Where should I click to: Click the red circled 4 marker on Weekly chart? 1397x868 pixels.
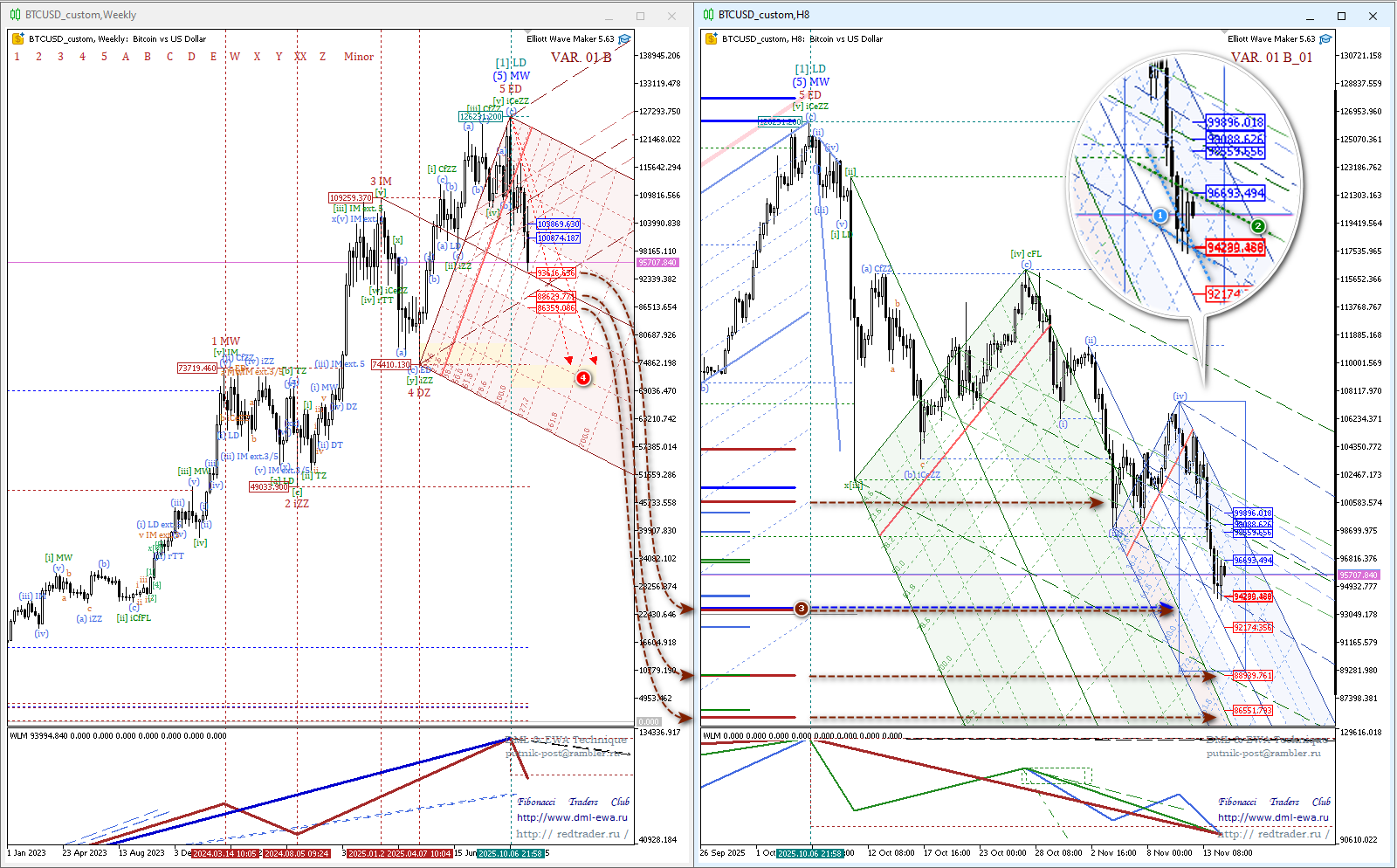pos(583,378)
